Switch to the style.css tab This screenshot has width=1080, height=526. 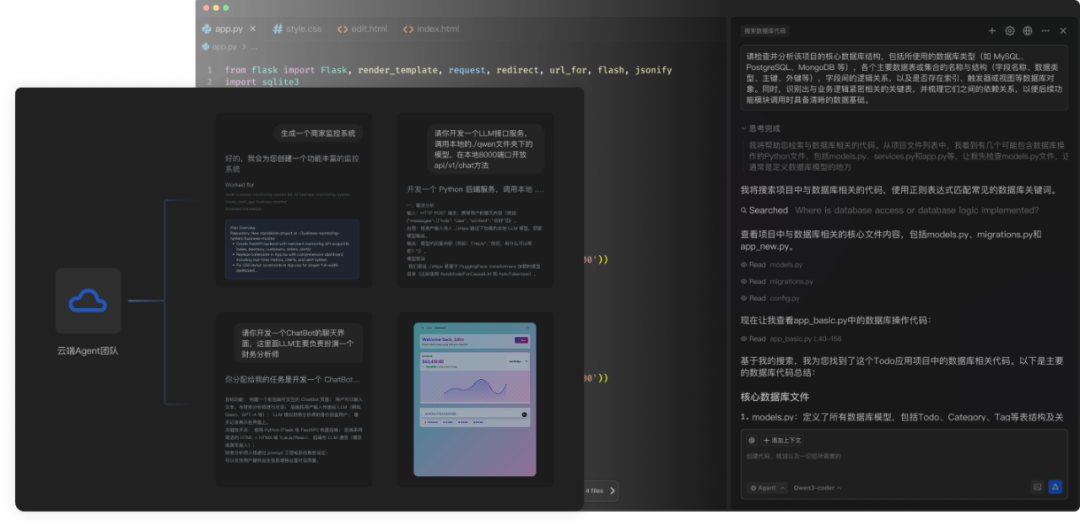click(297, 29)
